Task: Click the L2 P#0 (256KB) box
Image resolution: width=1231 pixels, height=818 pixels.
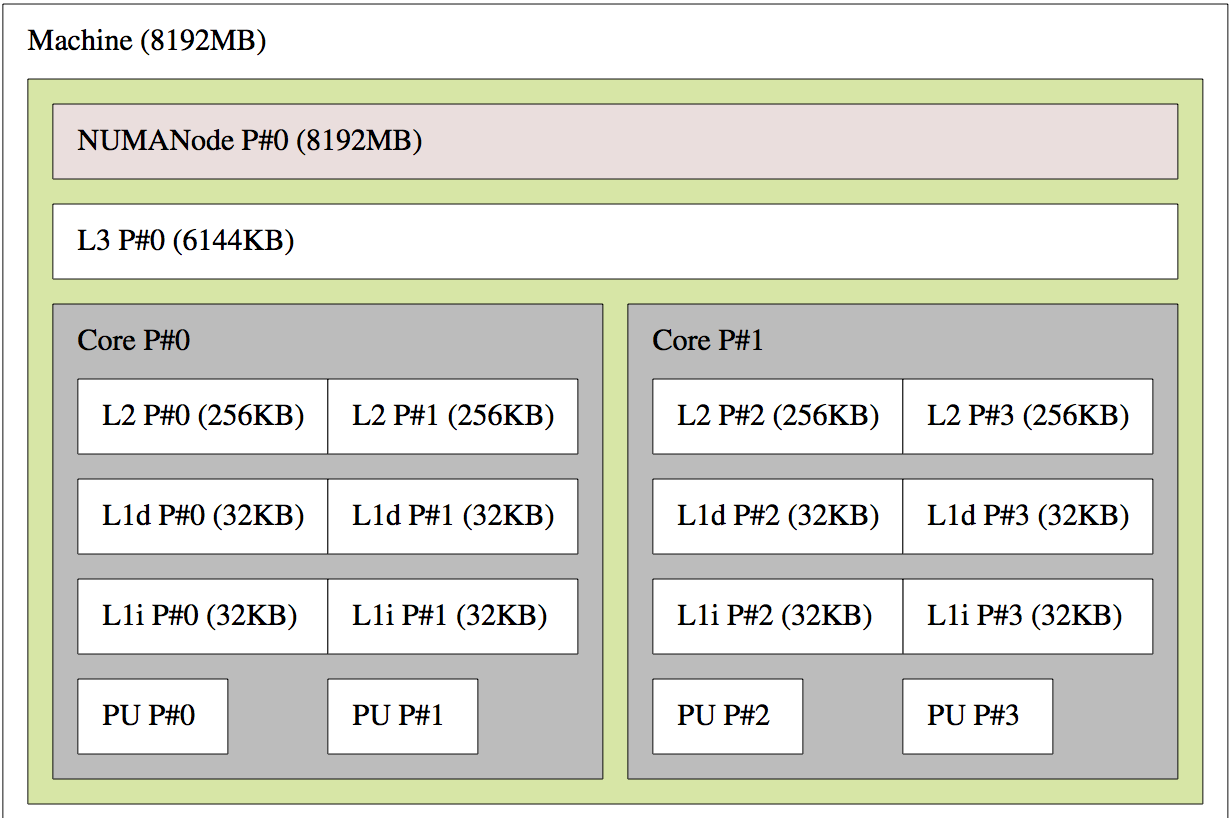Action: (x=203, y=416)
